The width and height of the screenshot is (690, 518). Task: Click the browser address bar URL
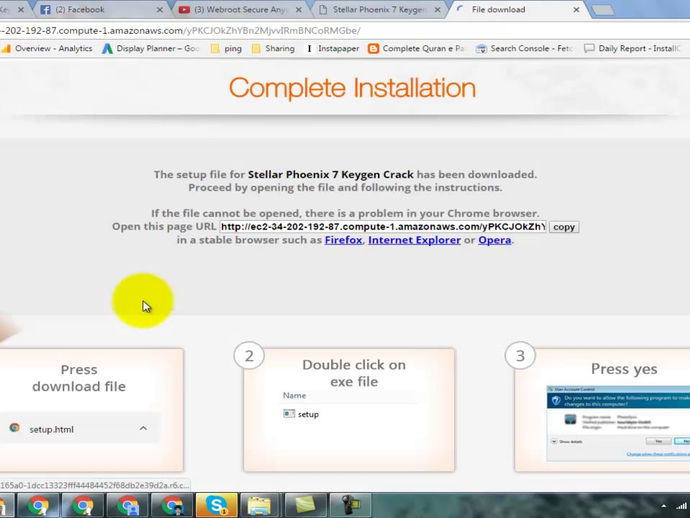pyautogui.click(x=180, y=31)
